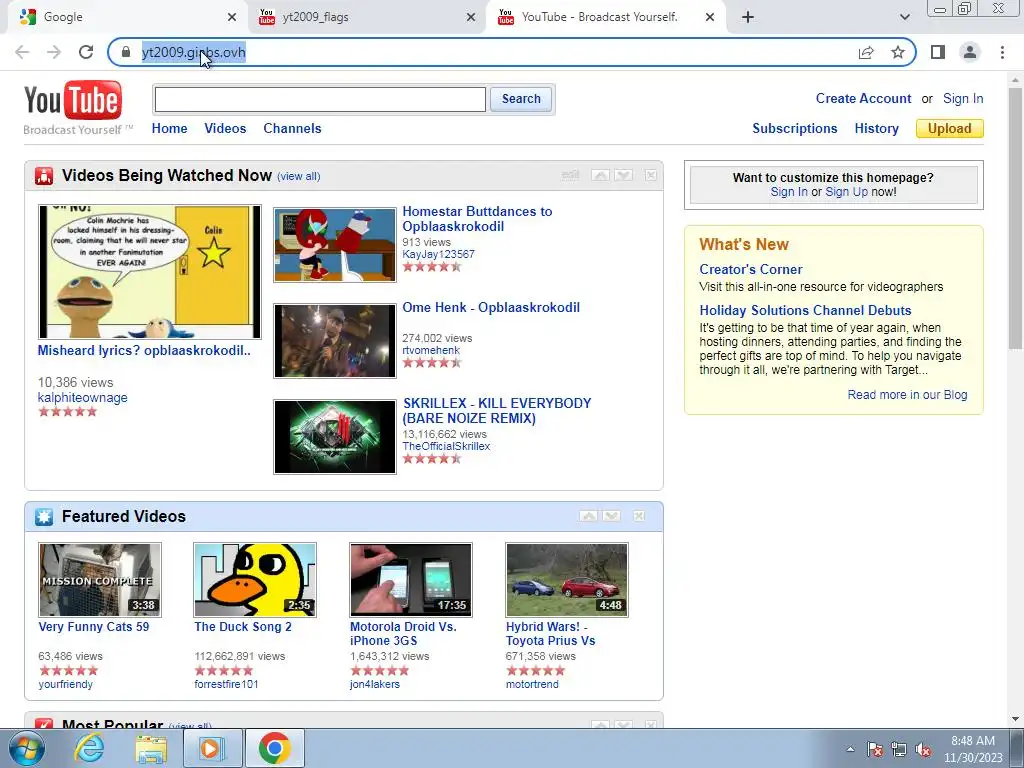
Task: Click the volume muted tray icon
Action: tap(923, 750)
